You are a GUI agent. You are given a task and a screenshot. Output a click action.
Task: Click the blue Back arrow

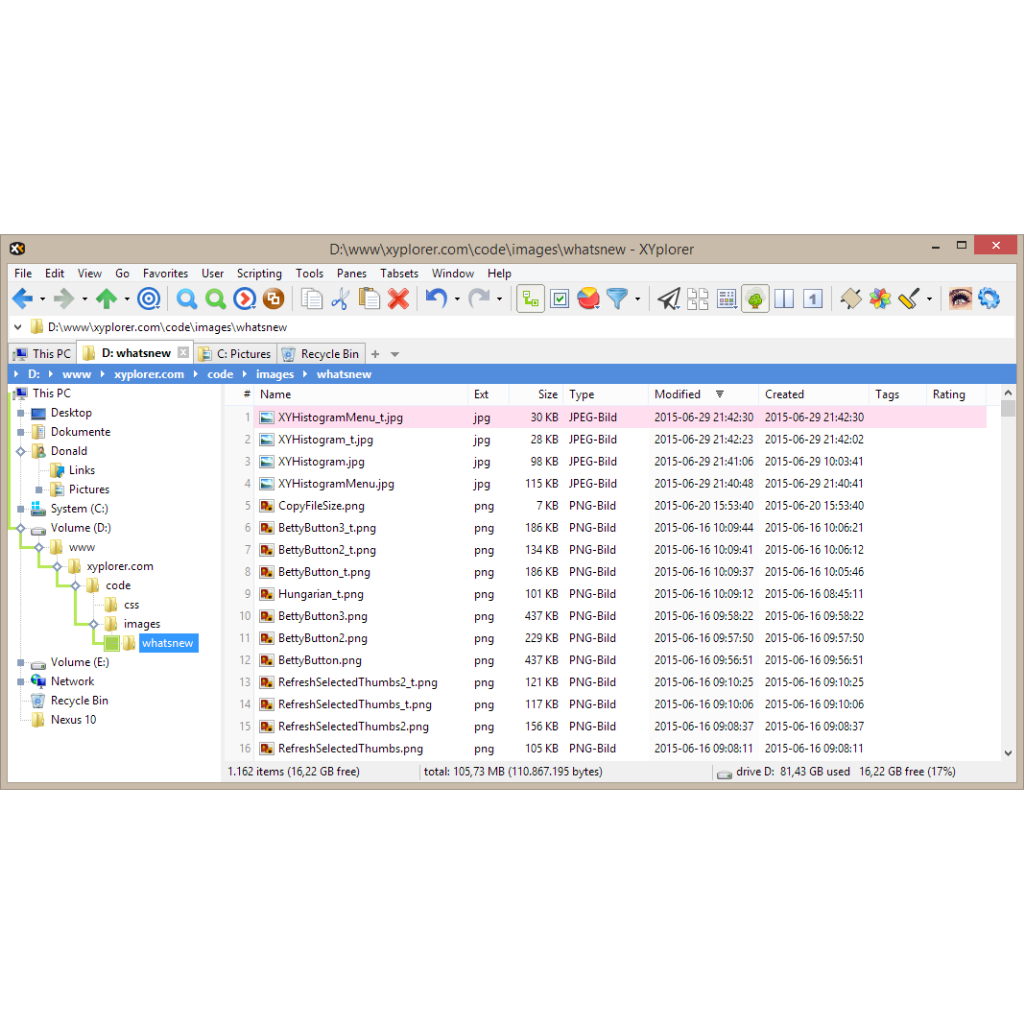(x=23, y=299)
